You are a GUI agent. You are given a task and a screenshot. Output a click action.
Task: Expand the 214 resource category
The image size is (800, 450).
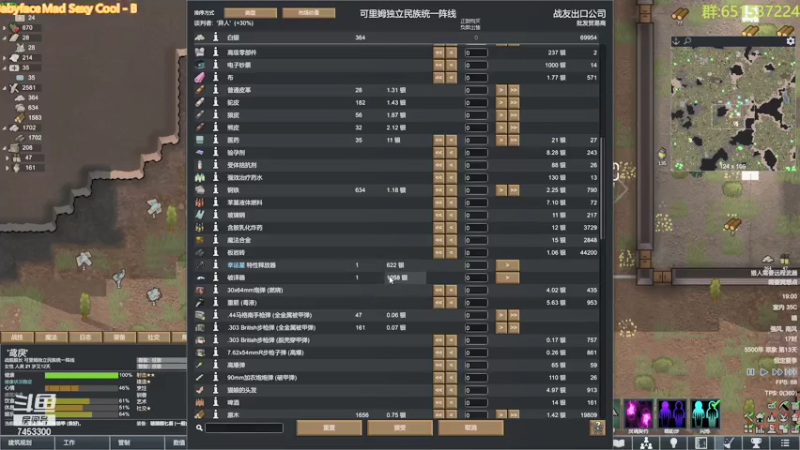(x=5, y=58)
